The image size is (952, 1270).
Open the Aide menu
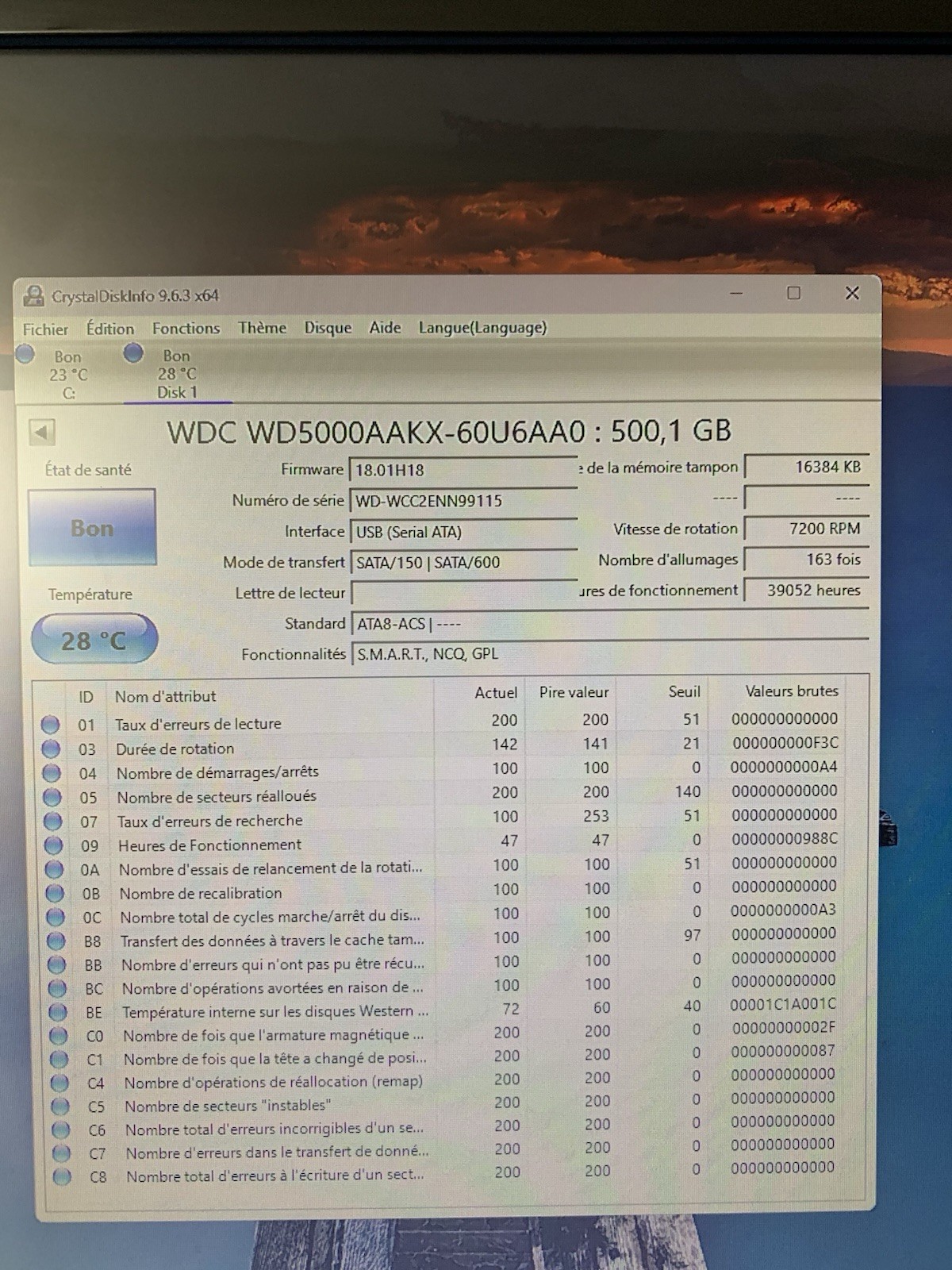click(385, 327)
